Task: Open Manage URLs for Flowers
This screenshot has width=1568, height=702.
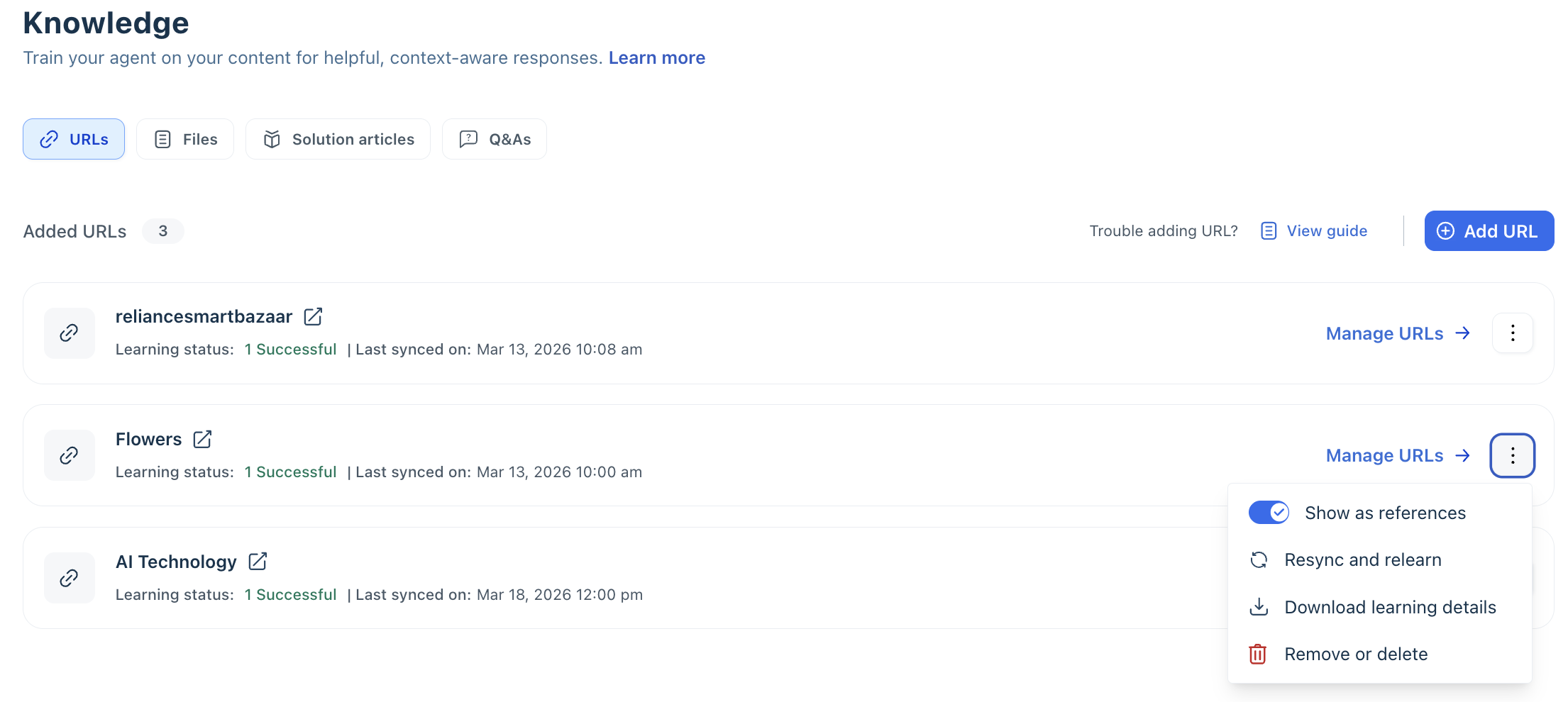Action: point(1398,455)
